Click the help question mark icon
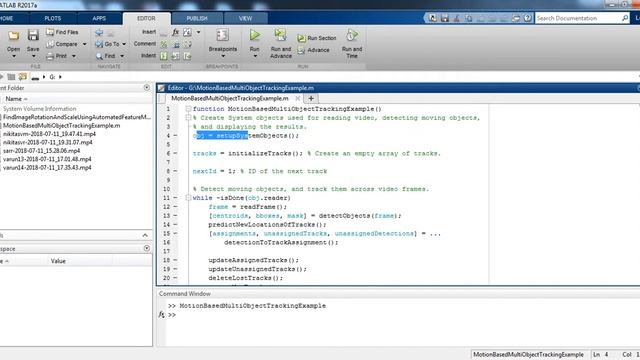This screenshot has height=360, width=640. 527,18
